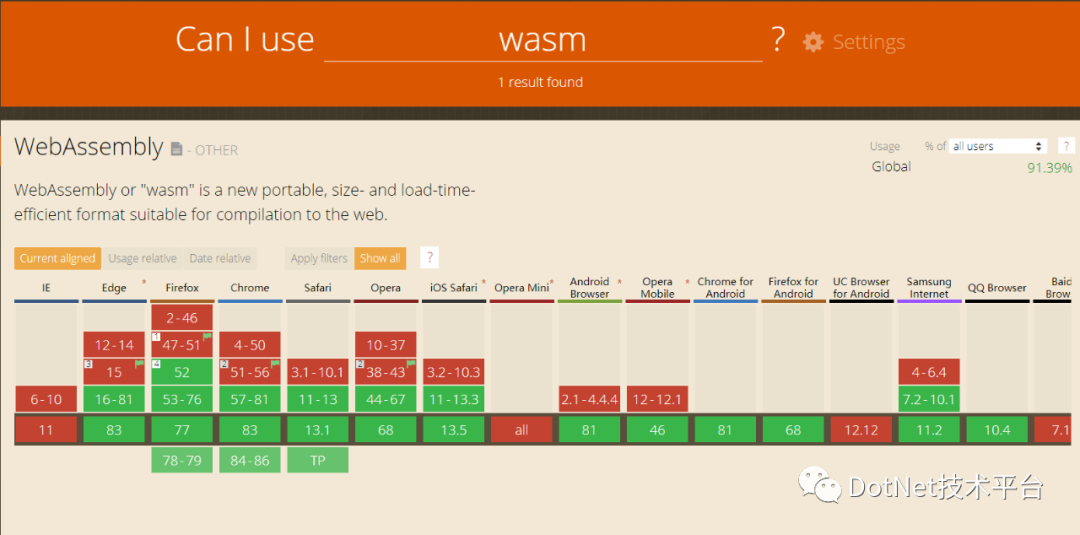Select the Opera Mobile 46 cell
1080x535 pixels.
coord(657,430)
